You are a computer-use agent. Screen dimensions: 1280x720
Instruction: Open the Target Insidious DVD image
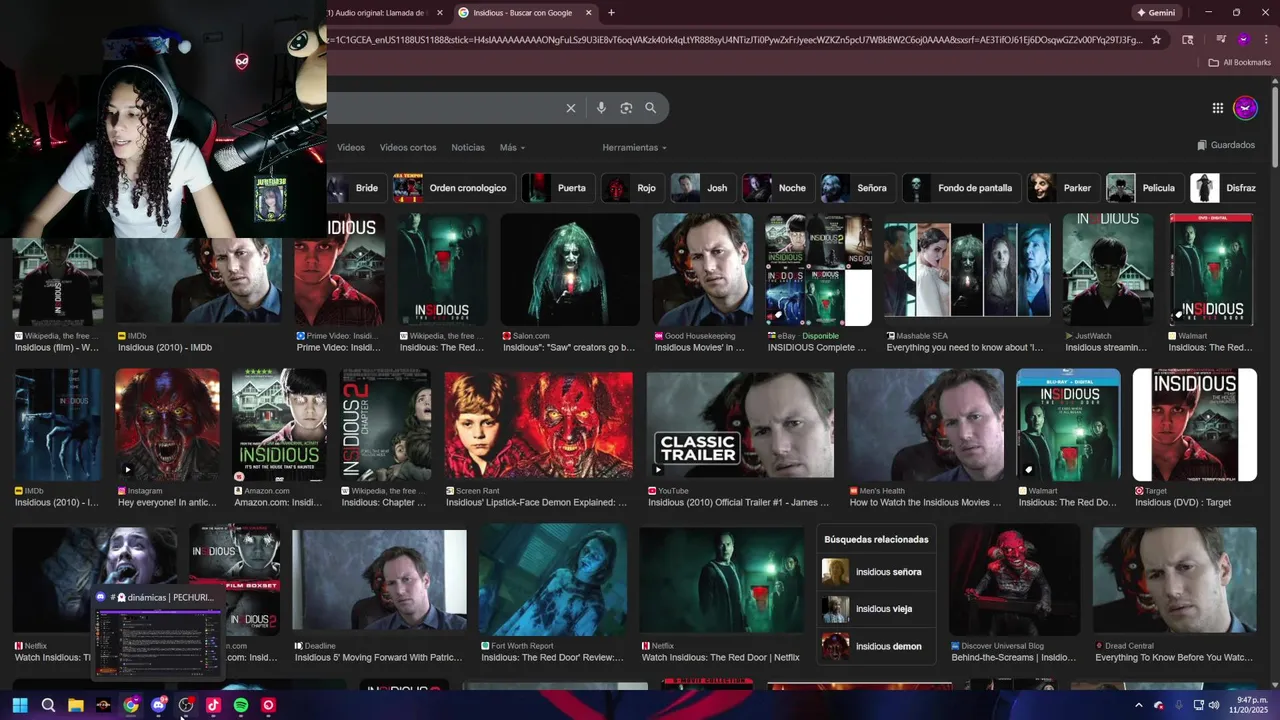coord(1194,426)
